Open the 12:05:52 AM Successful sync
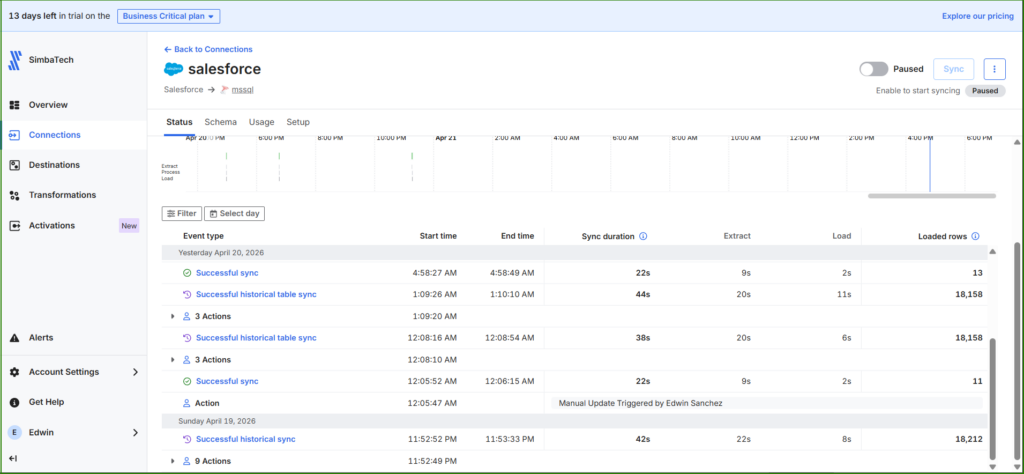The height and width of the screenshot is (474, 1024). point(227,381)
